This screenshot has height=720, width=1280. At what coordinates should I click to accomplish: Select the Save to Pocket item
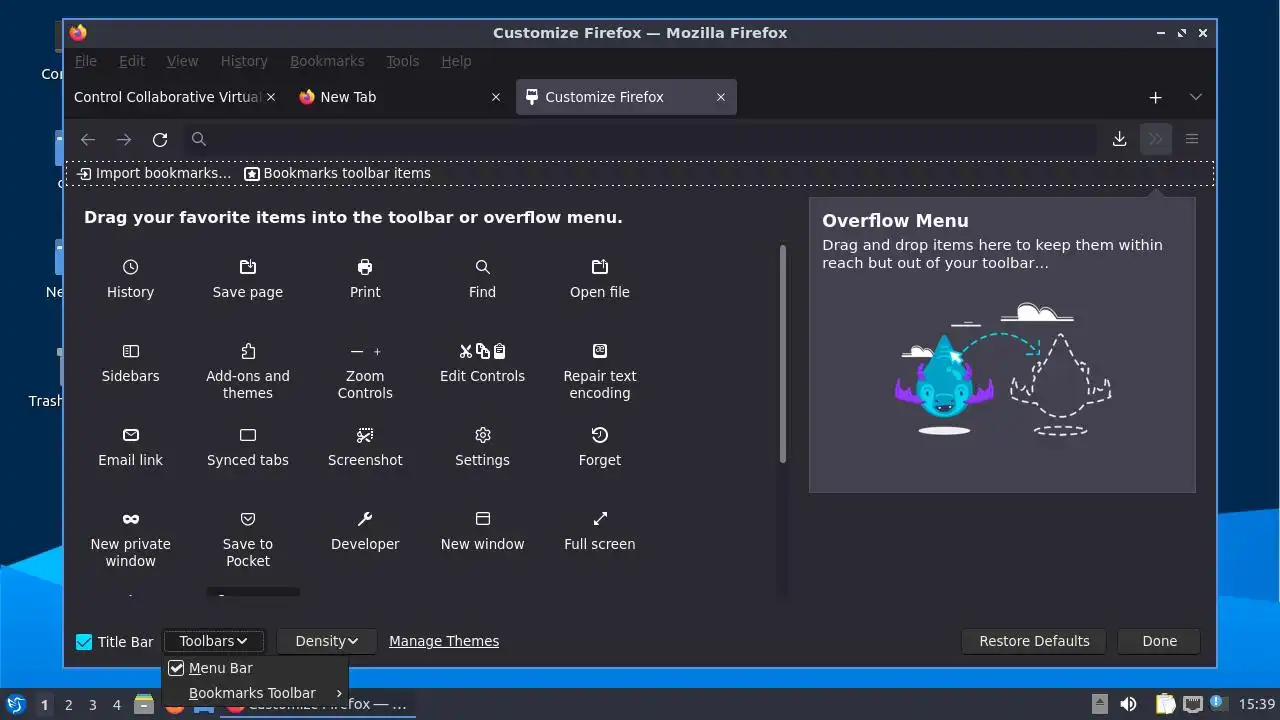tap(247, 539)
